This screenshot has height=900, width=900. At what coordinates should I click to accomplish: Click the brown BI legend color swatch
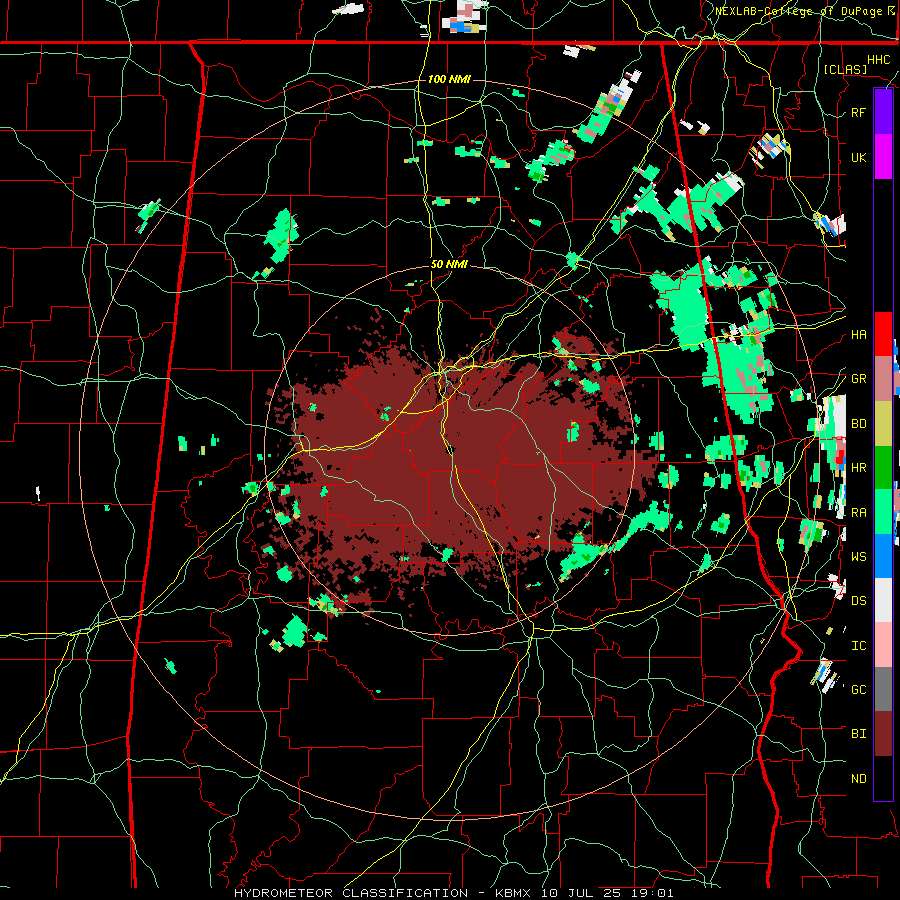[x=883, y=734]
